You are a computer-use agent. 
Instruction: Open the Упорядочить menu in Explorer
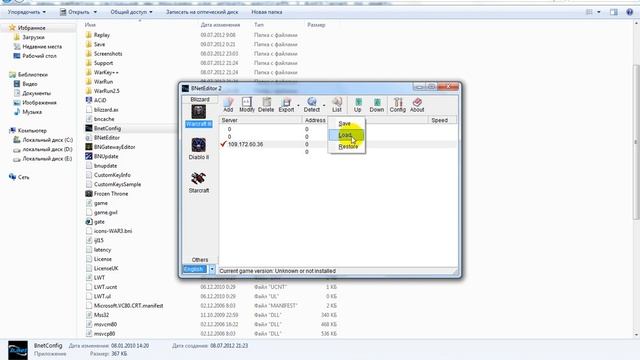(x=27, y=12)
